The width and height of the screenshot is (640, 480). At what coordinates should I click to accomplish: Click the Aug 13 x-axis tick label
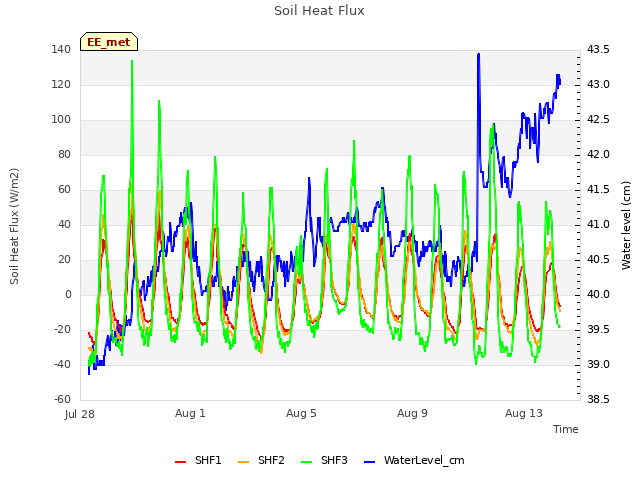pos(524,413)
